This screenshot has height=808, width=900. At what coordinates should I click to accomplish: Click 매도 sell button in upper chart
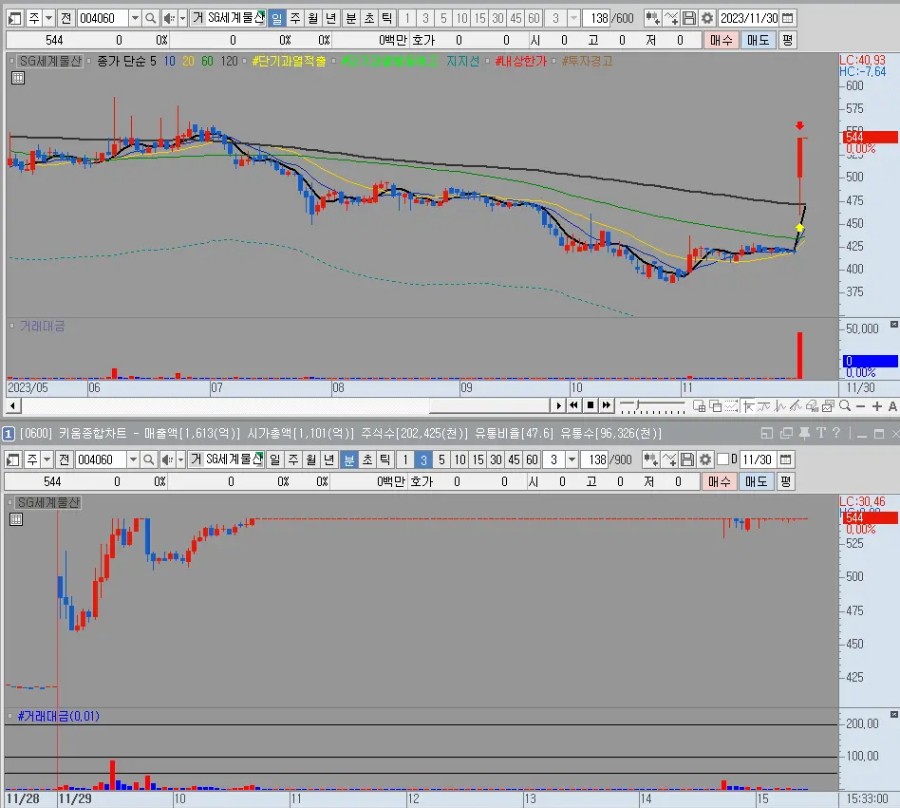tap(758, 40)
